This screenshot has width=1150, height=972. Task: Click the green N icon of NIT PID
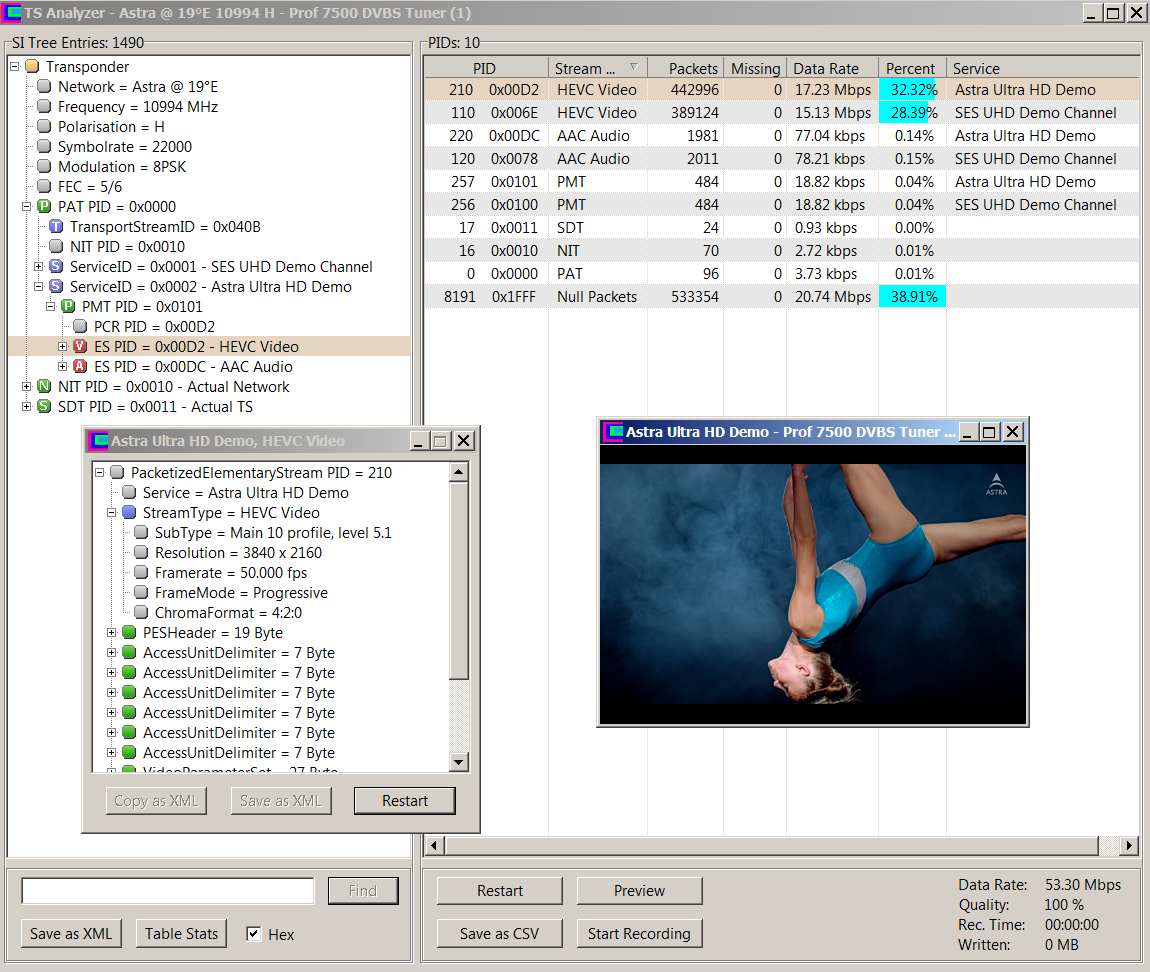(44, 387)
